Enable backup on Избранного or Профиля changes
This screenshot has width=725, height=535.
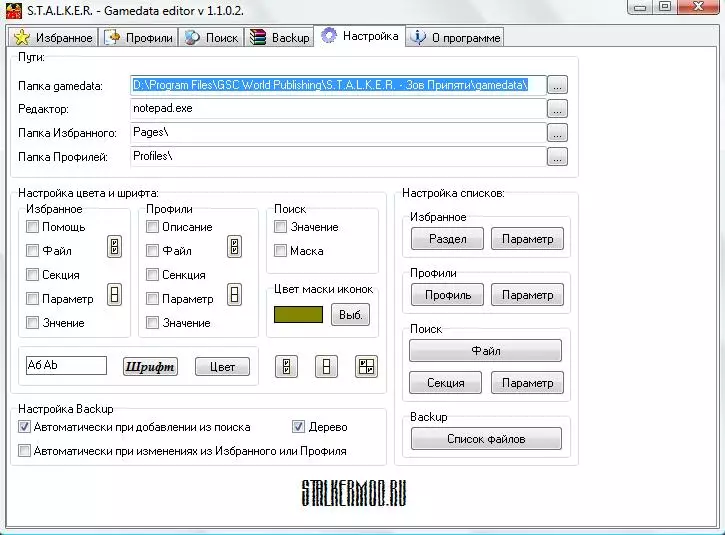coord(24,451)
